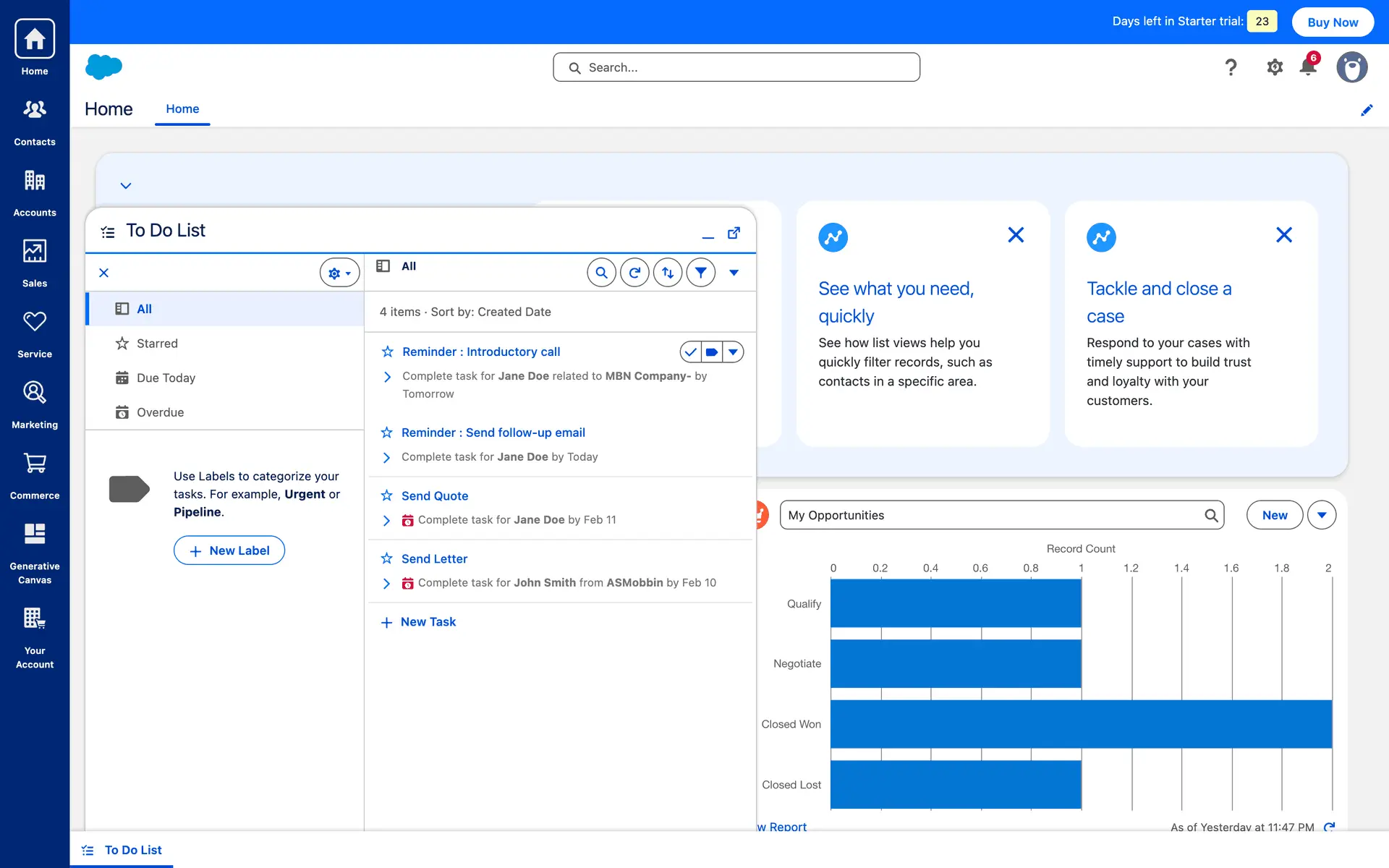Image resolution: width=1389 pixels, height=868 pixels.
Task: Click the Closed Won chart bar
Action: [1081, 724]
